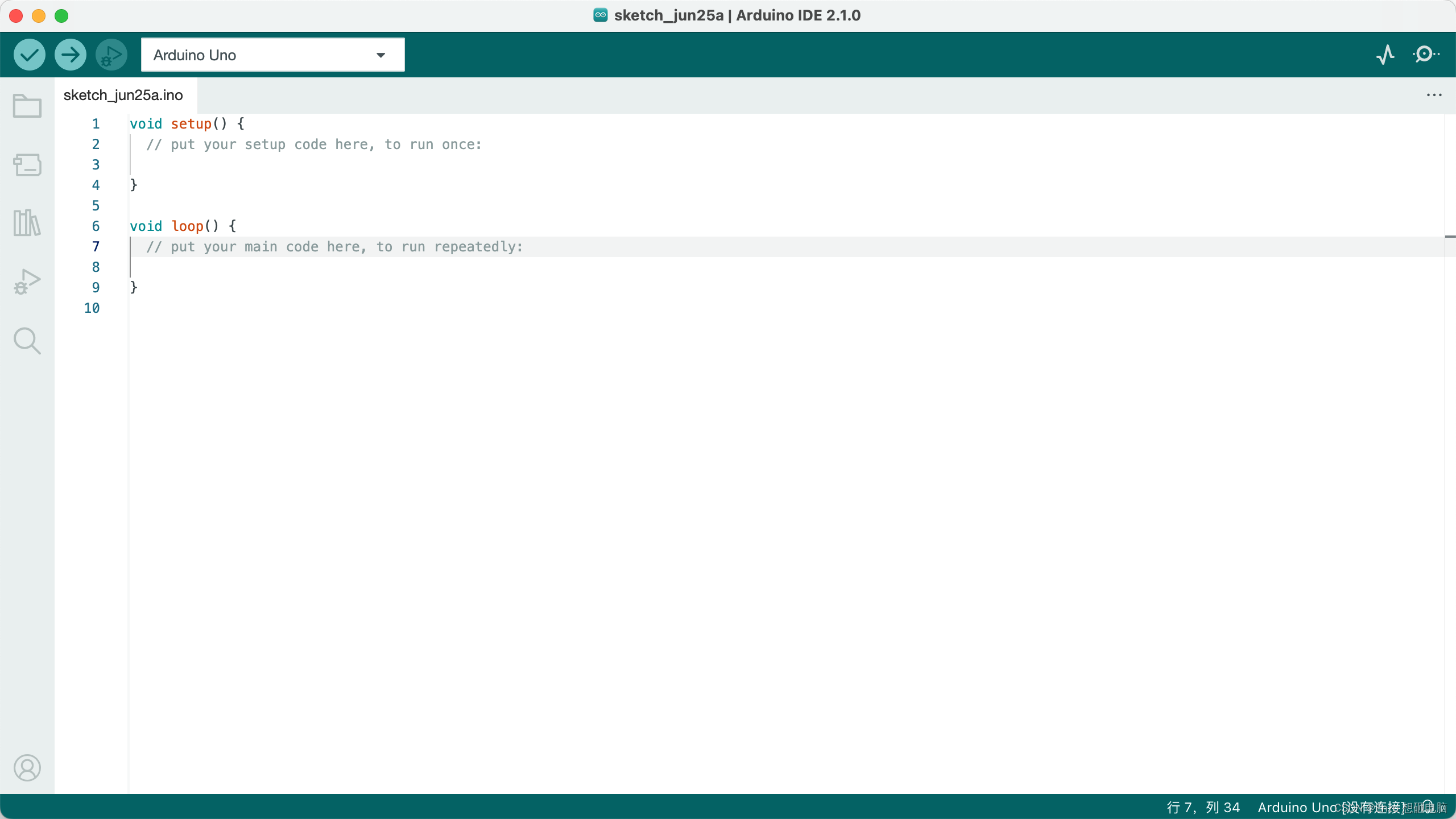Open the Serial Plotter

tap(1385, 55)
